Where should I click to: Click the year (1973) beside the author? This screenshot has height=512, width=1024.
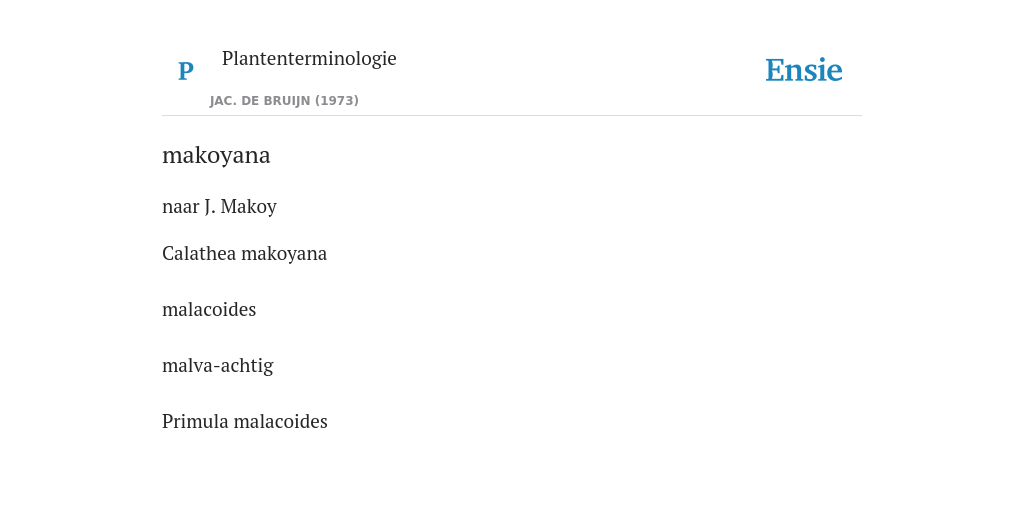click(x=337, y=101)
